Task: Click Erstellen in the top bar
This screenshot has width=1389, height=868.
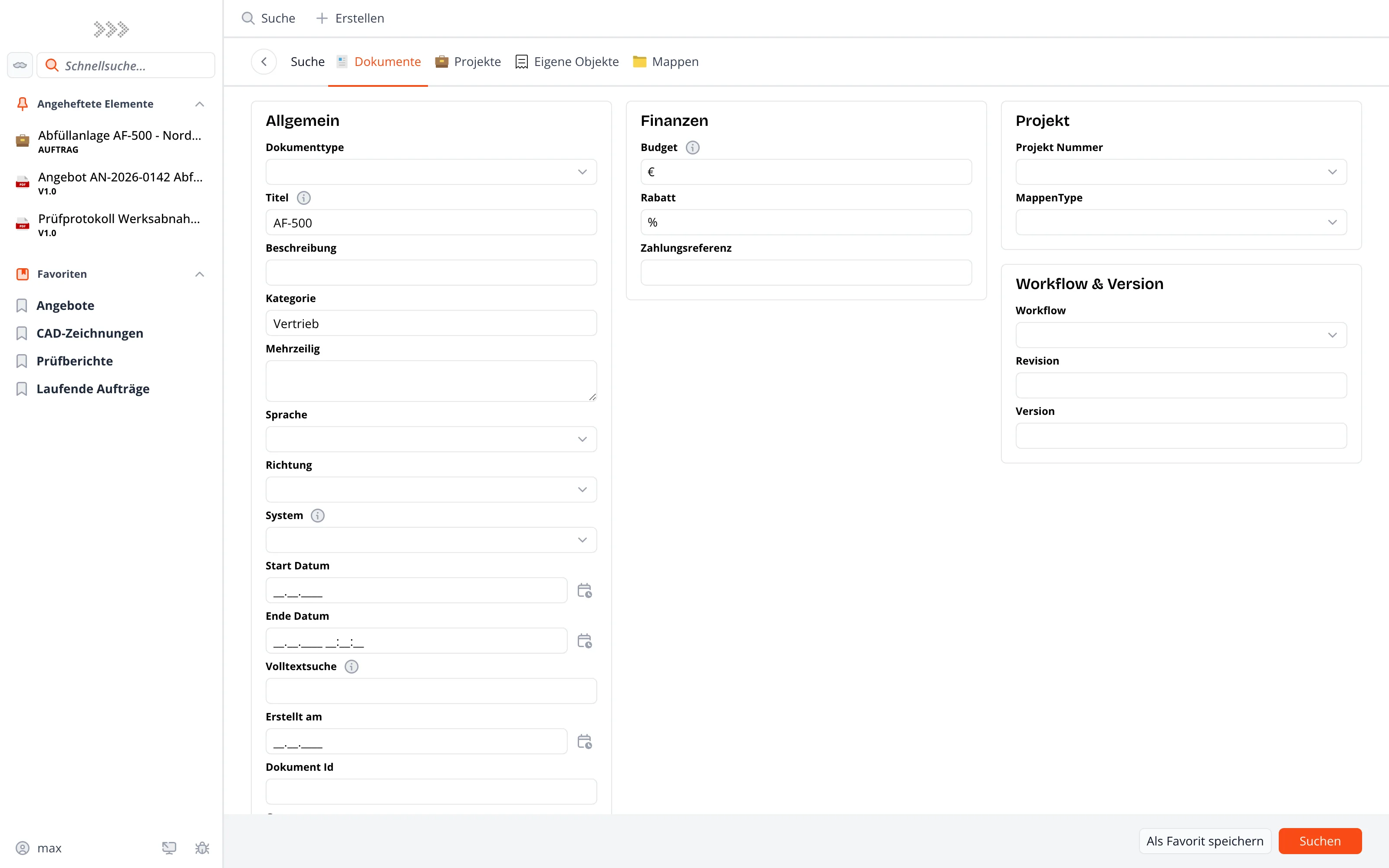Action: pyautogui.click(x=350, y=18)
